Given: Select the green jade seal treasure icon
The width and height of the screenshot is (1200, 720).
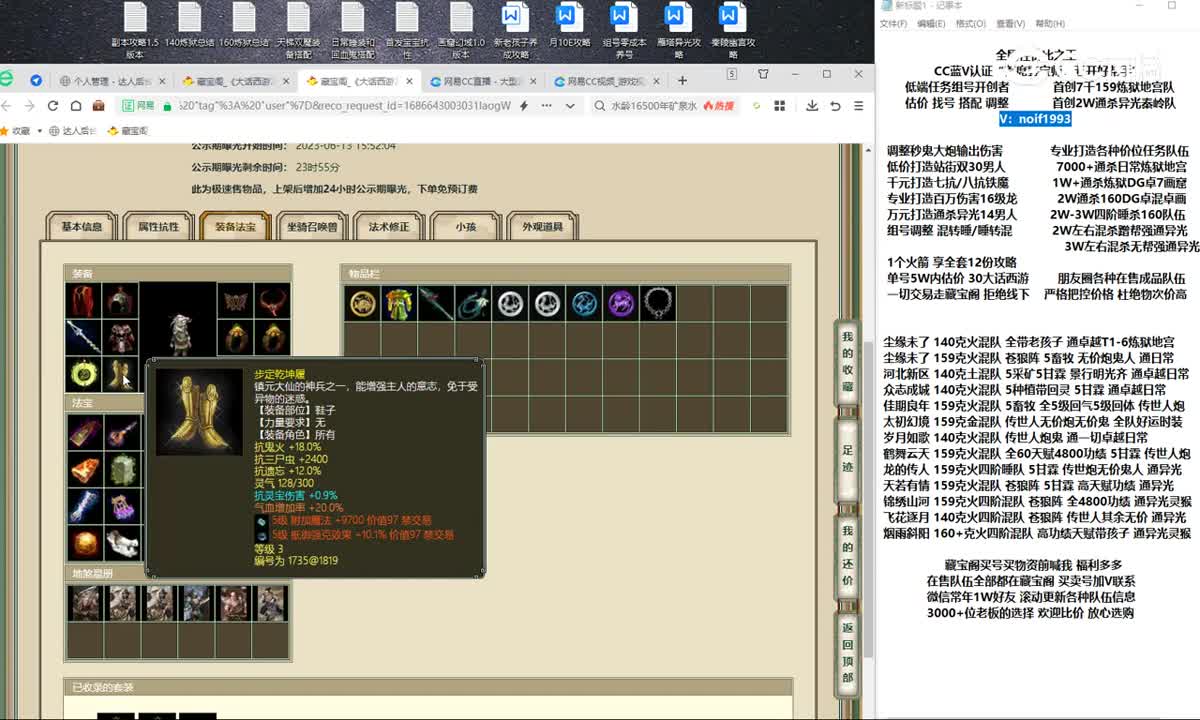Looking at the screenshot, I should tap(122, 469).
